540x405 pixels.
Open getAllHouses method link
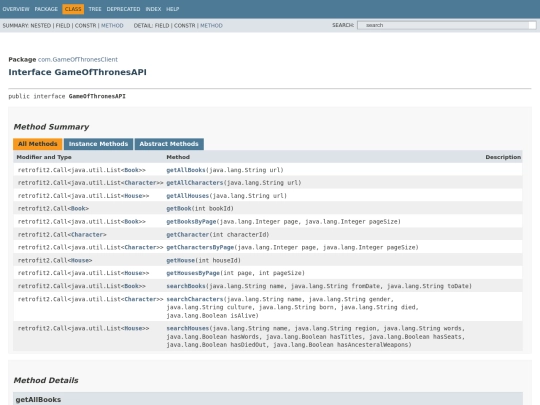188,196
